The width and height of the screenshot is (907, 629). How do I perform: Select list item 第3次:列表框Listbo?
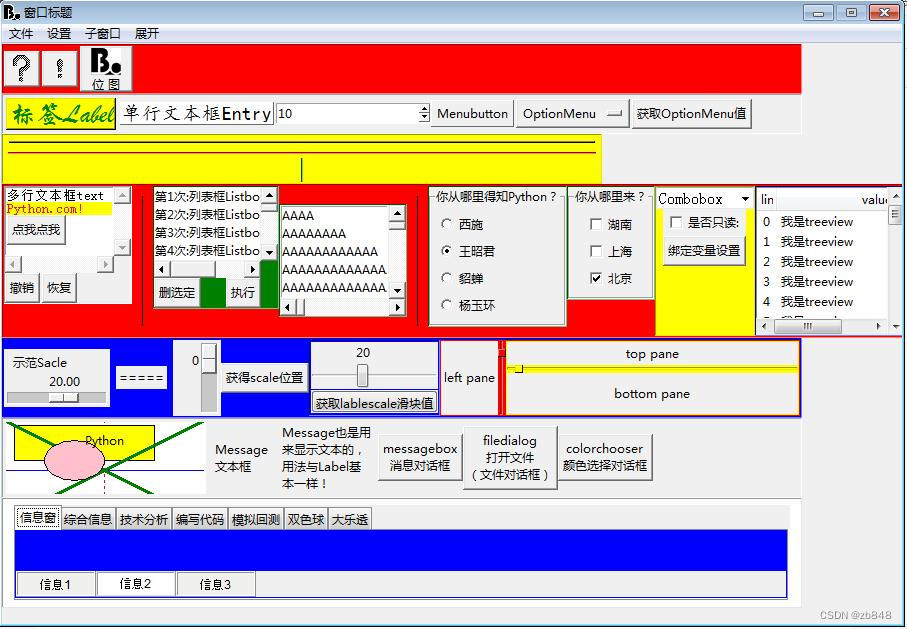click(207, 232)
